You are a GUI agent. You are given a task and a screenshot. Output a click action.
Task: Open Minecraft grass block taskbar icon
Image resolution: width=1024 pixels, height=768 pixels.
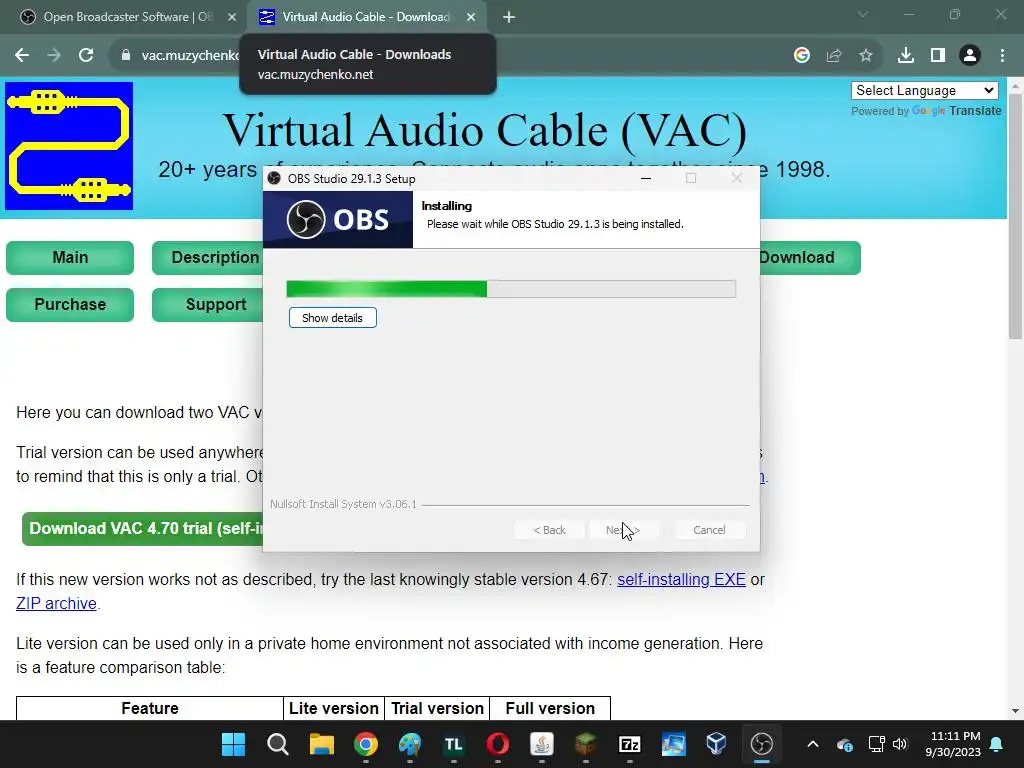pos(586,744)
